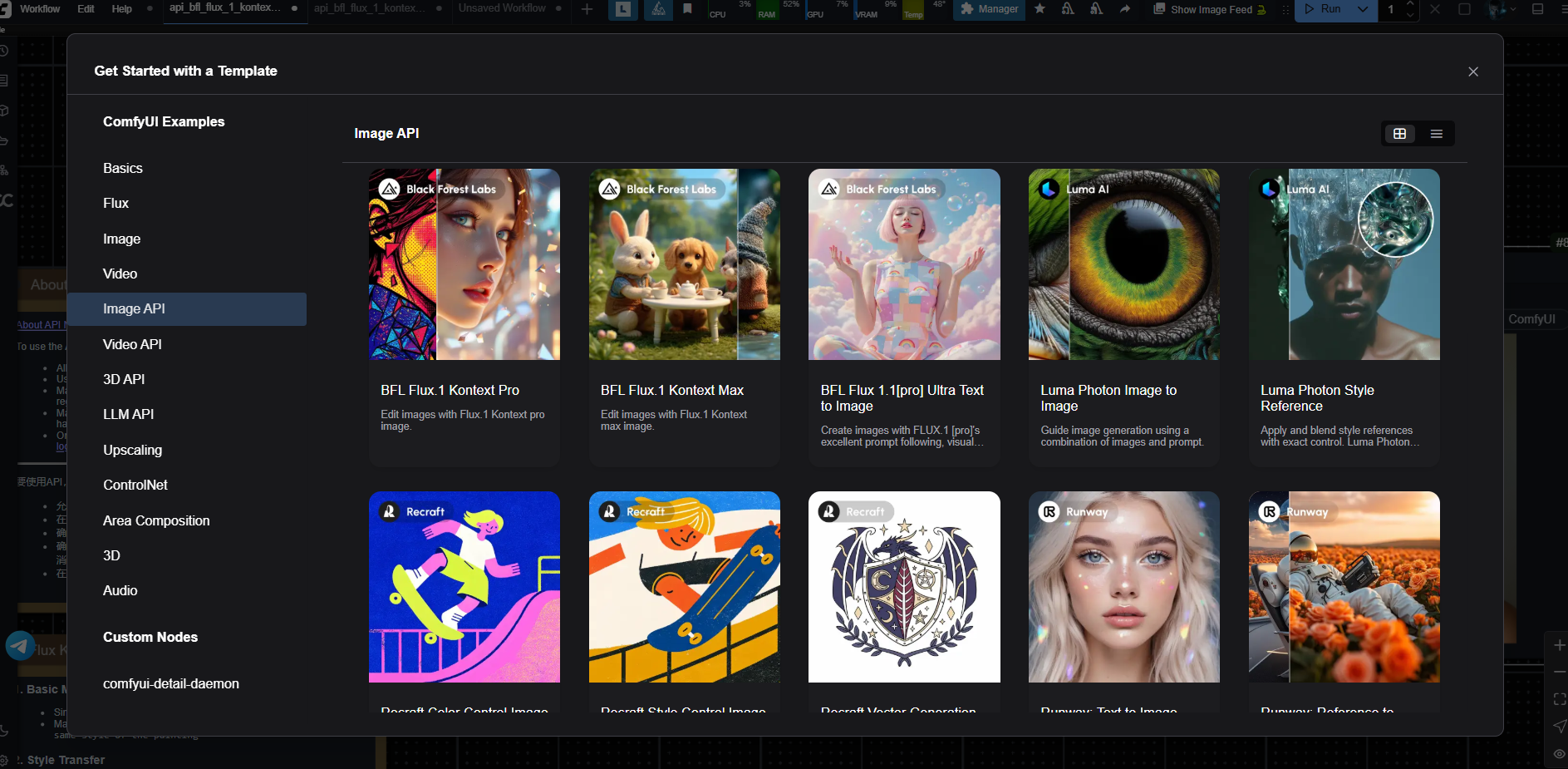Screen dimensions: 1568x769
Task: Open the Recraft orange skateboard illustration template
Action: 684,587
